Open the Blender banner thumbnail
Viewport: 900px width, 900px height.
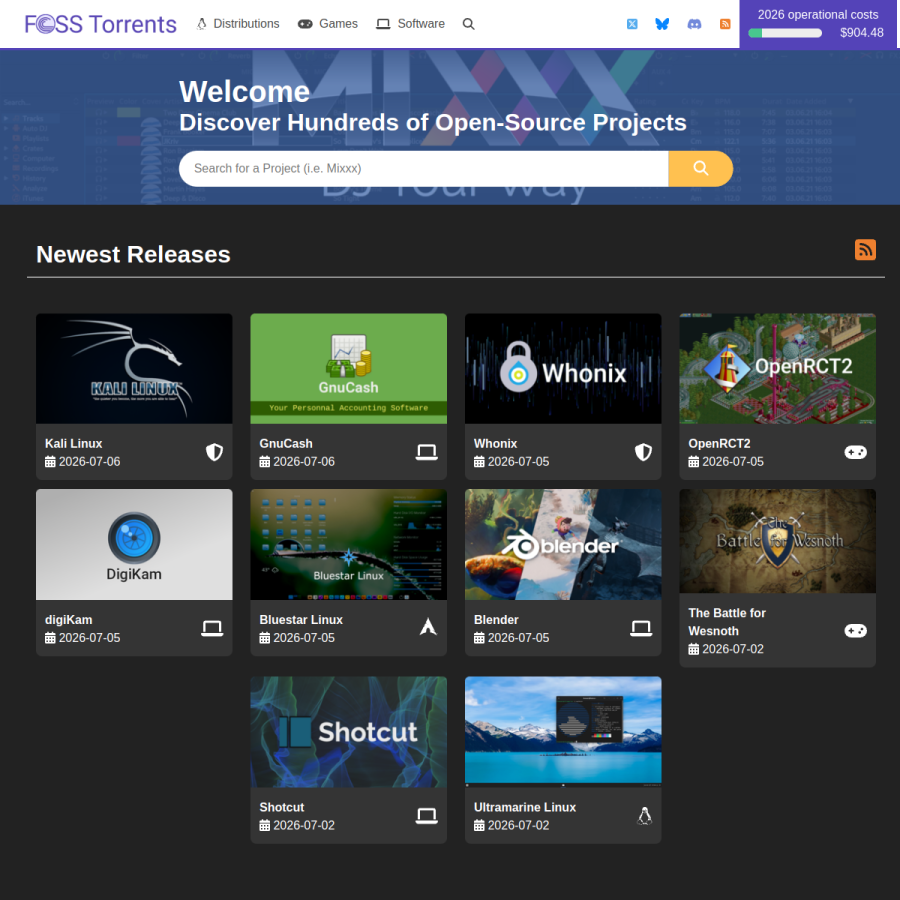pyautogui.click(x=563, y=545)
